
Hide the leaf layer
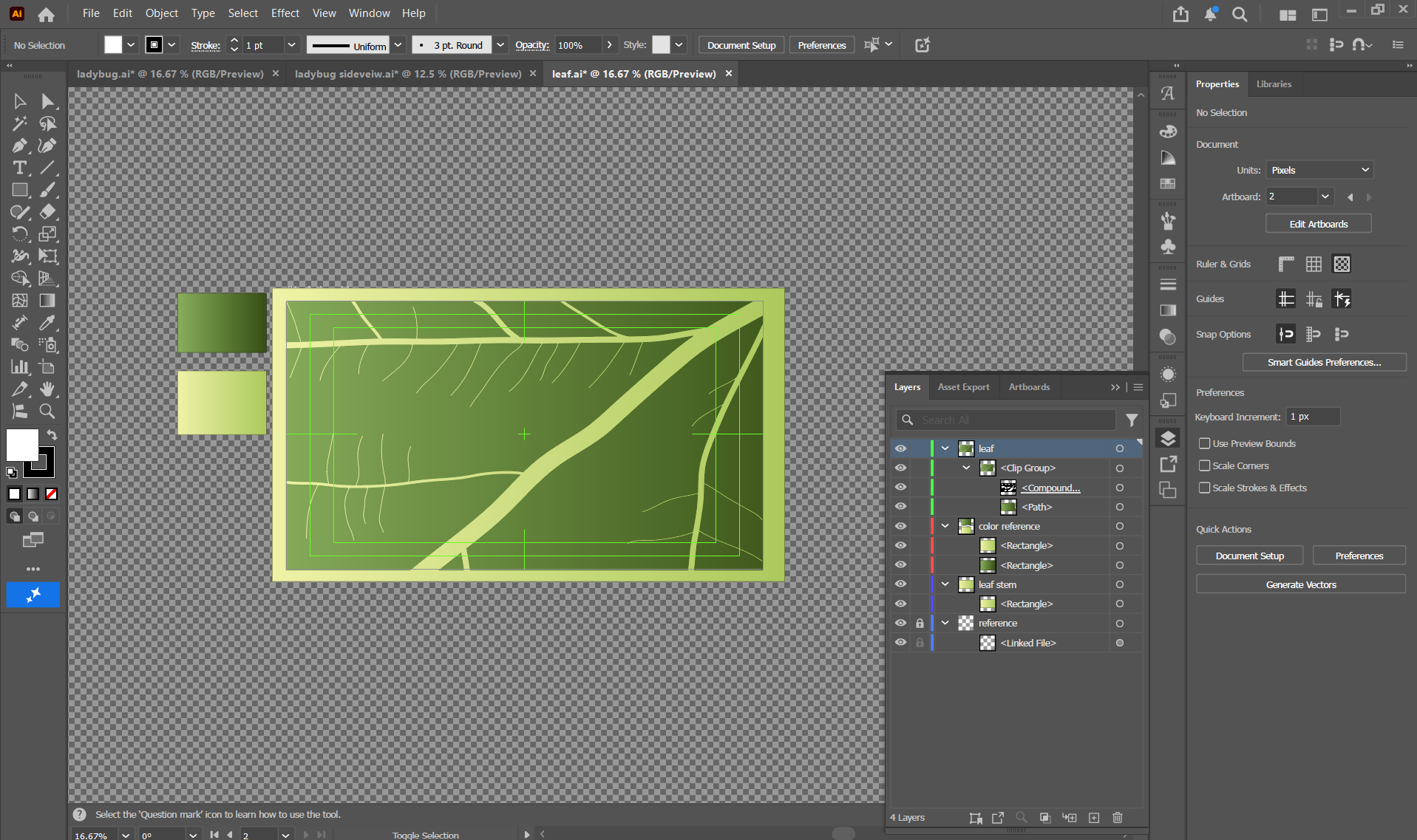tap(900, 448)
